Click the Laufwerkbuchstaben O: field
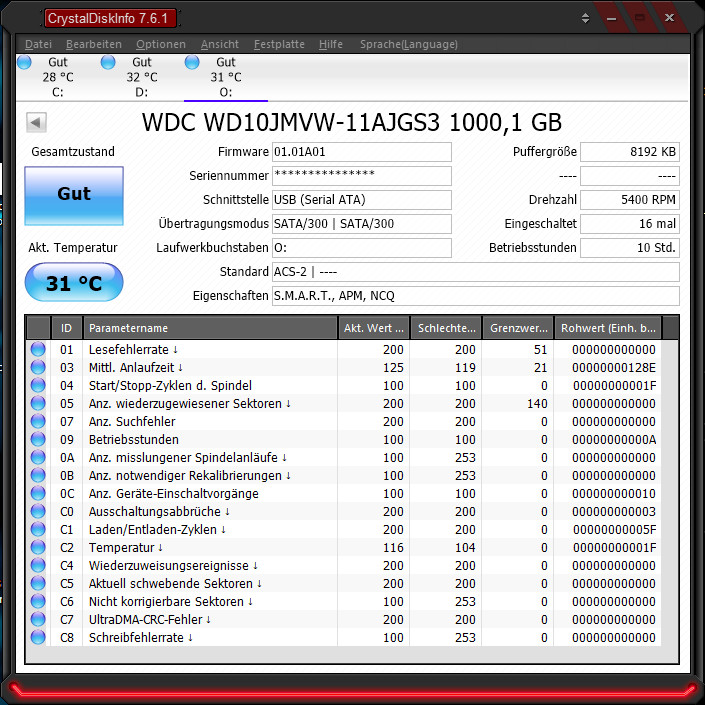This screenshot has width=705, height=705. point(361,248)
